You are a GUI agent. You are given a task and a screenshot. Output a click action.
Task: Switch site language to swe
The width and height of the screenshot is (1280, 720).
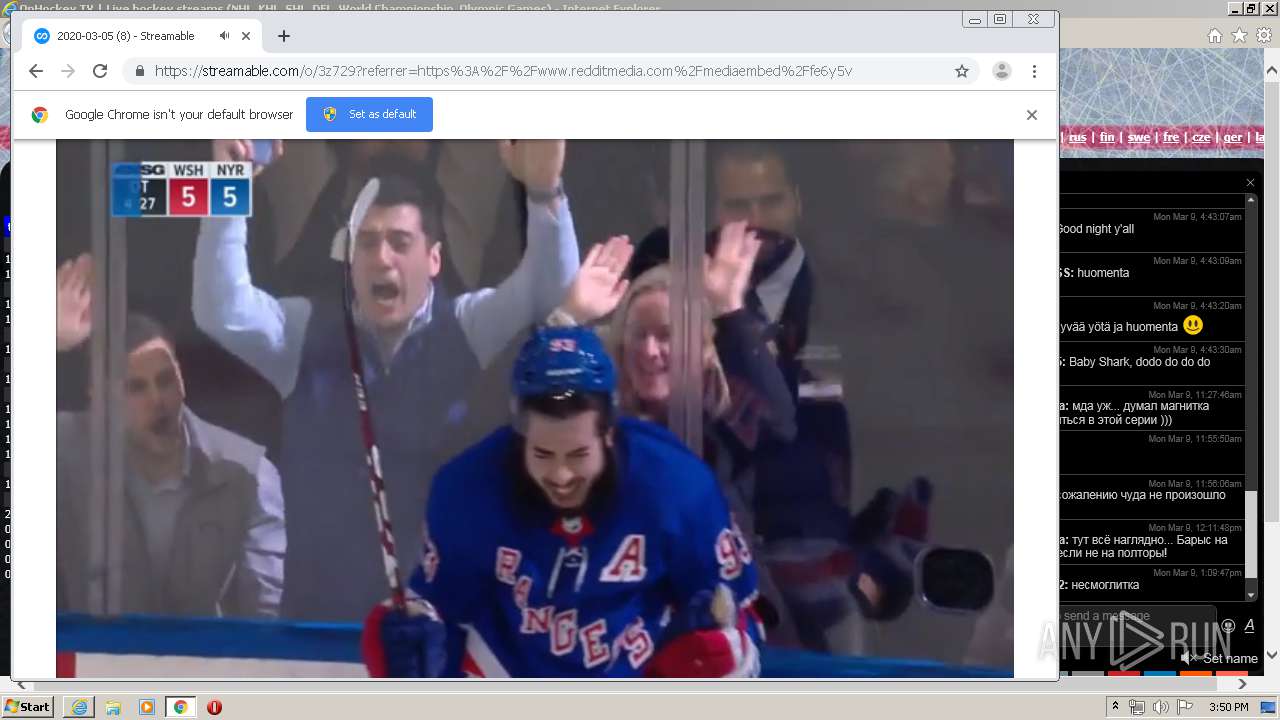pos(1138,137)
